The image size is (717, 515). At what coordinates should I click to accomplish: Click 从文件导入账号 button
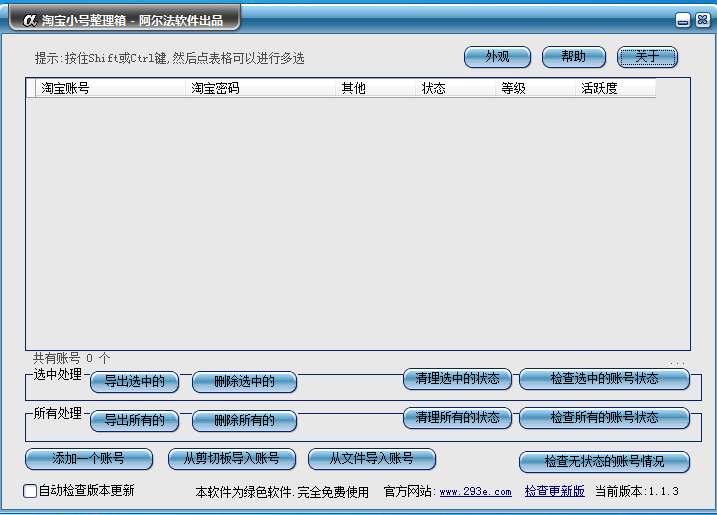[x=372, y=459]
